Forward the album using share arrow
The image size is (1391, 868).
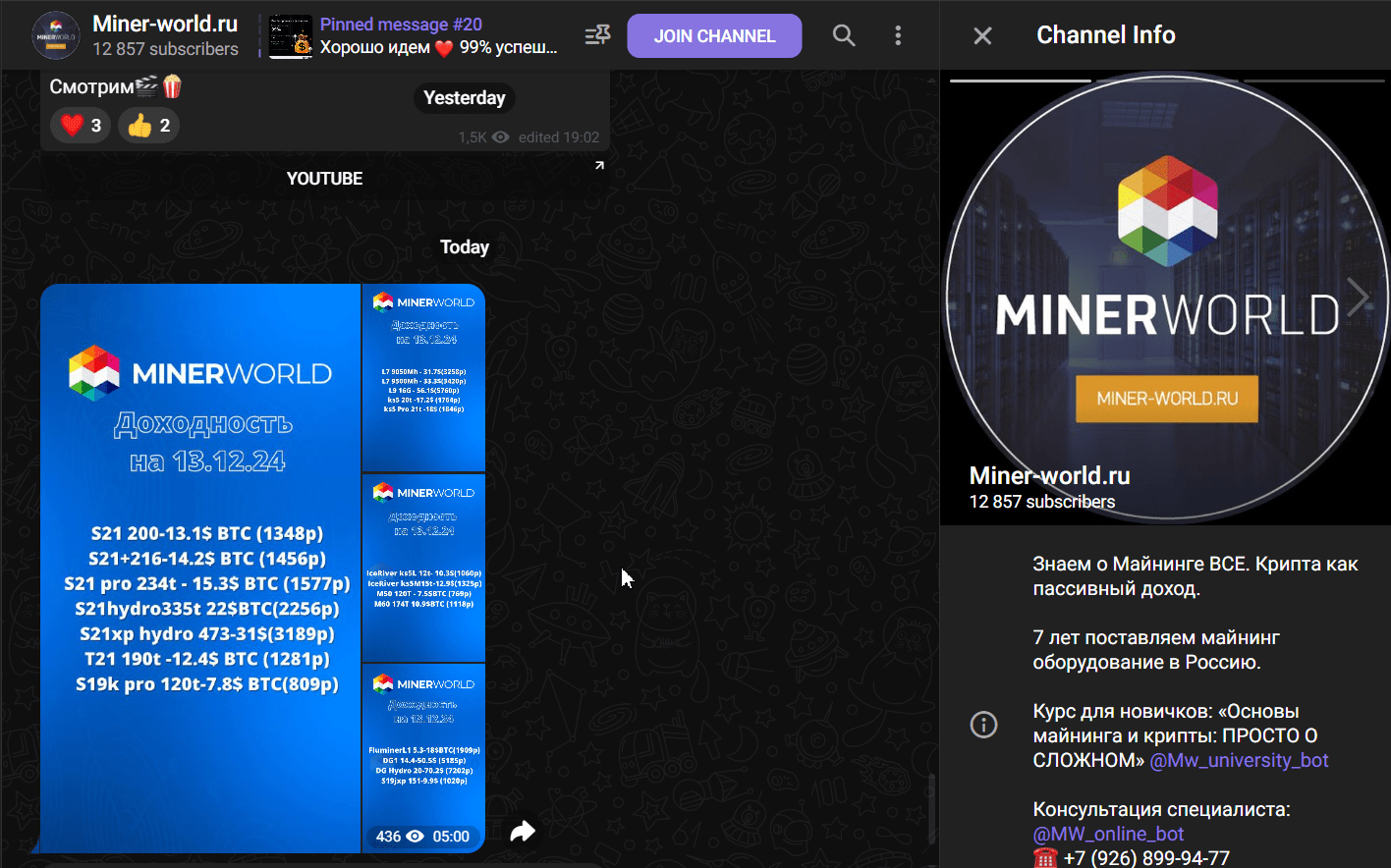(523, 832)
